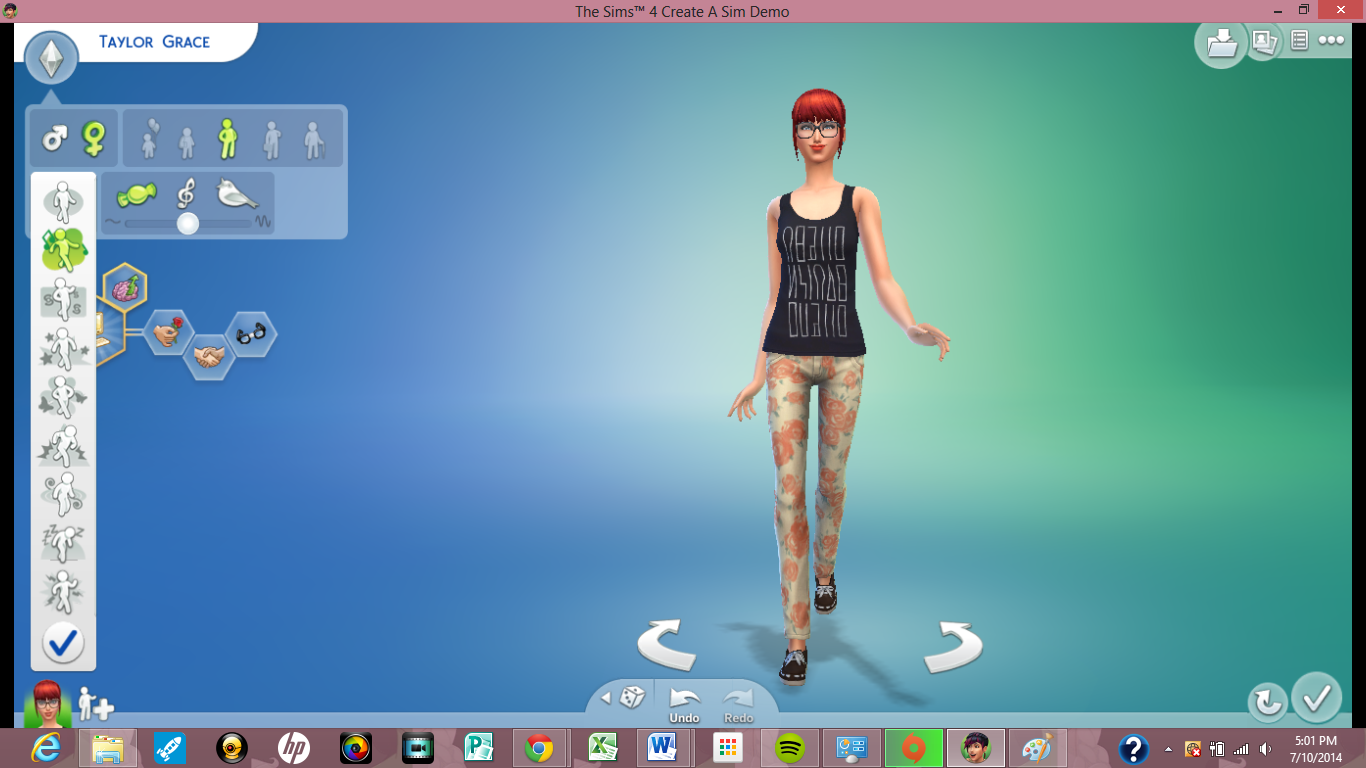Viewport: 1366px width, 768px height.
Task: Open Google Chrome from taskbar
Action: (540, 748)
